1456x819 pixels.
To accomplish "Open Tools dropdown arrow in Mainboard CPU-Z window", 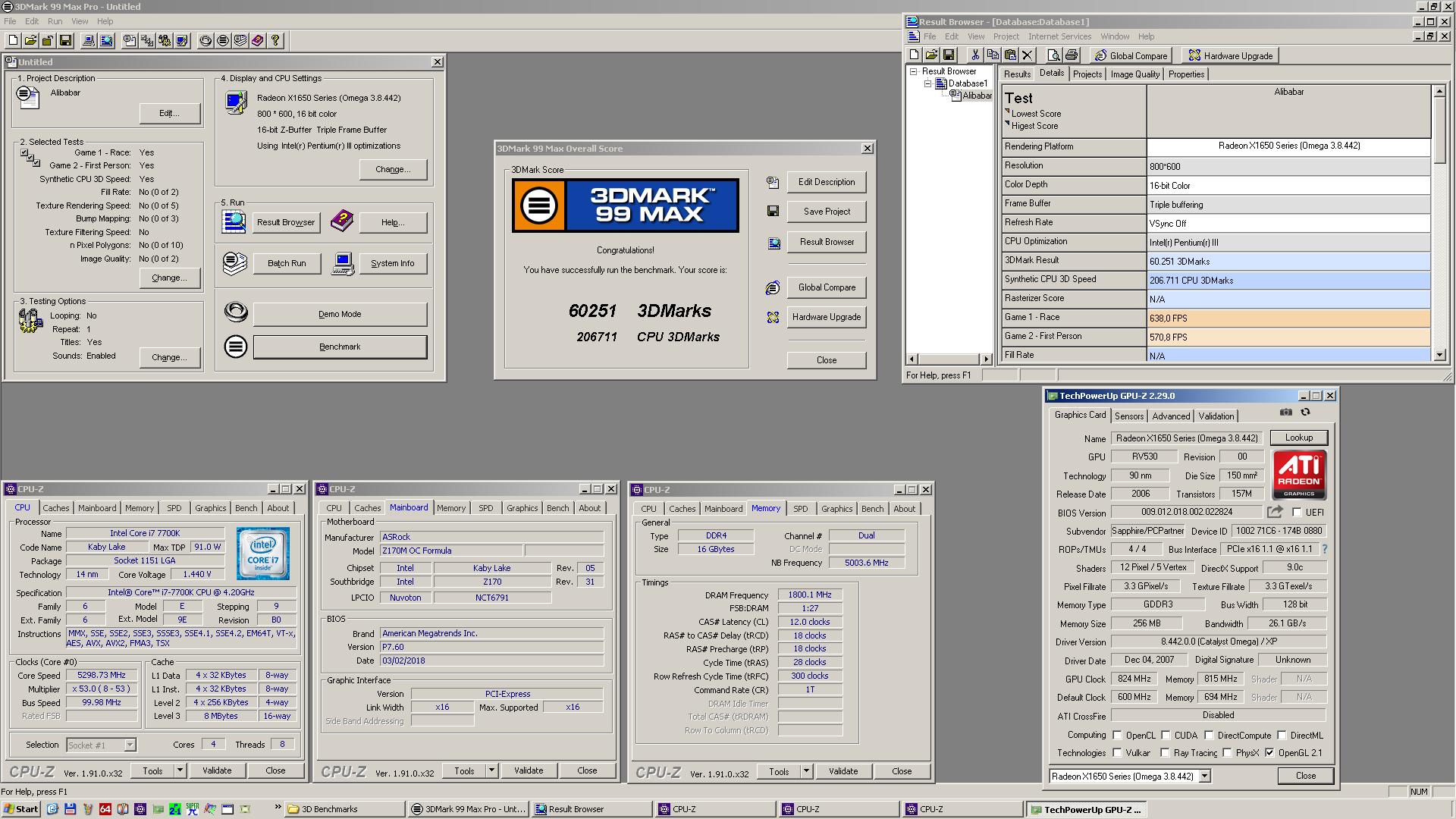I will click(491, 770).
